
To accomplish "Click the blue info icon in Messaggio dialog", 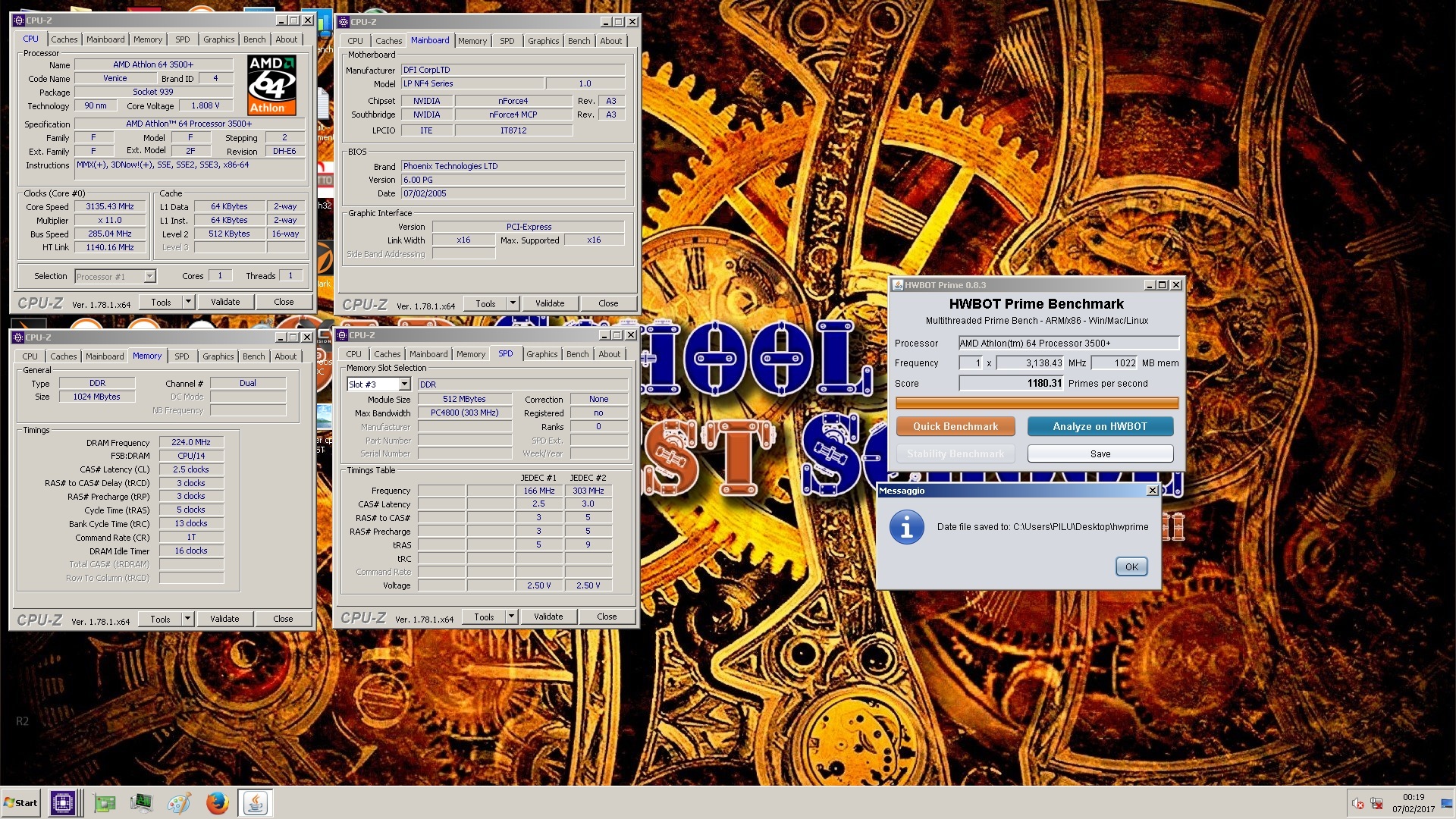I will (906, 527).
